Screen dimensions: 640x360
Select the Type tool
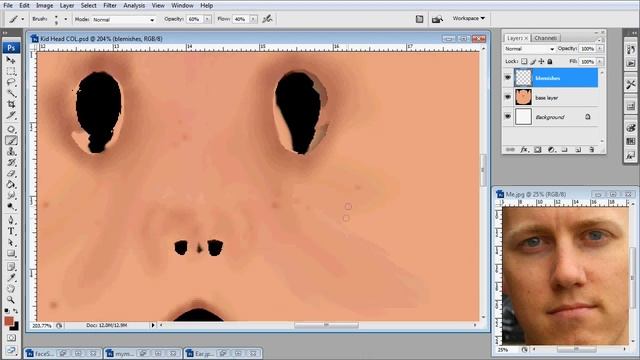[x=11, y=231]
